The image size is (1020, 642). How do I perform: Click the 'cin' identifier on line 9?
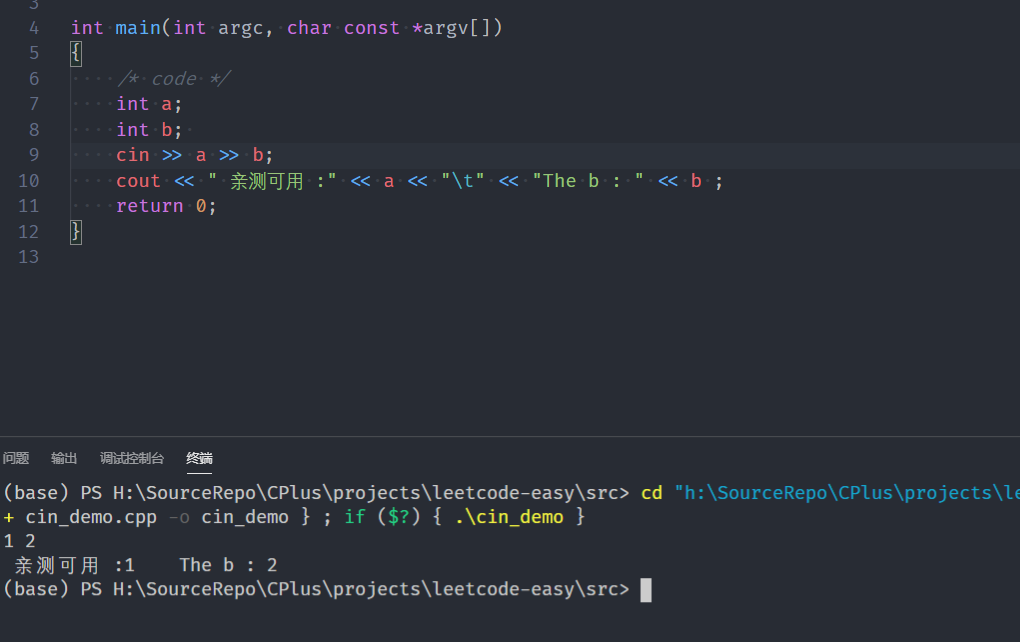[133, 155]
